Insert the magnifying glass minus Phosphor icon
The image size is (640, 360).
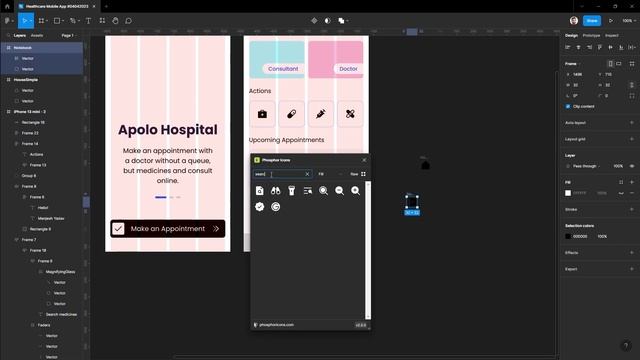click(x=339, y=191)
